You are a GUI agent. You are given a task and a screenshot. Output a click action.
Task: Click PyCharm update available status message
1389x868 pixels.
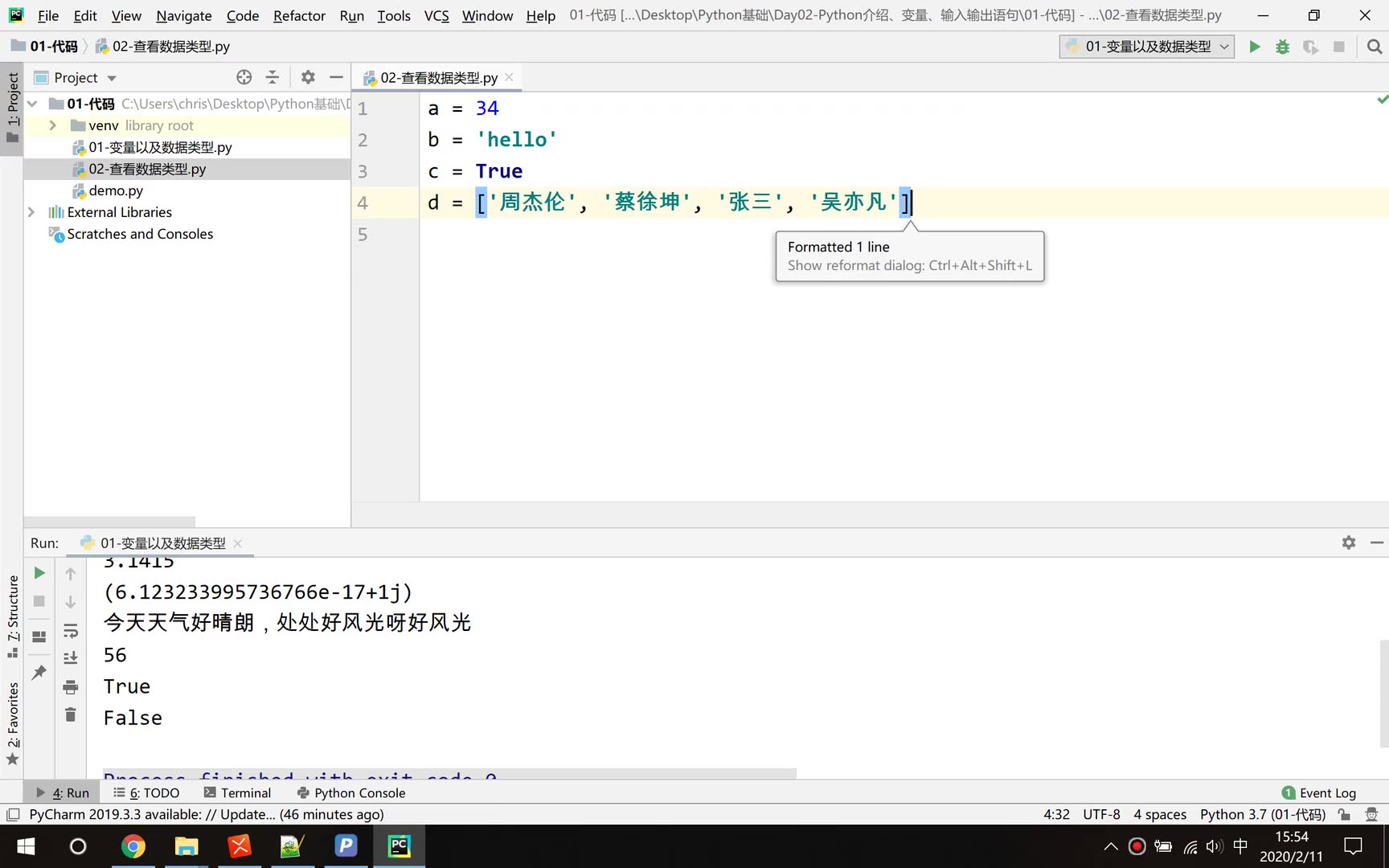[207, 815]
